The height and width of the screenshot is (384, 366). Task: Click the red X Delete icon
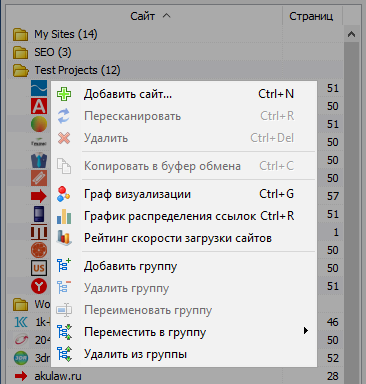(x=64, y=138)
